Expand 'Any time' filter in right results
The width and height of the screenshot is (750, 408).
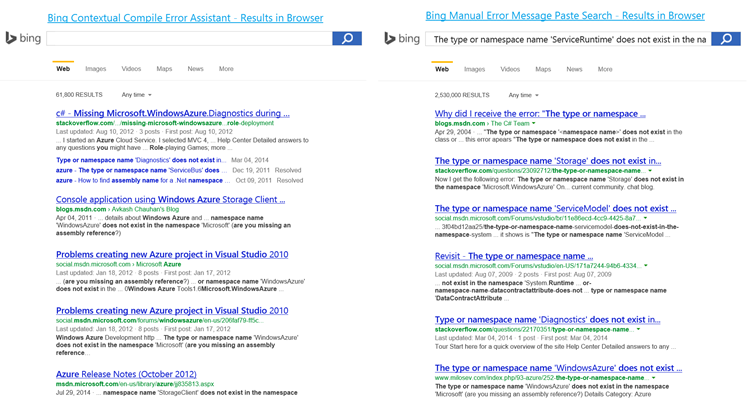pos(523,95)
